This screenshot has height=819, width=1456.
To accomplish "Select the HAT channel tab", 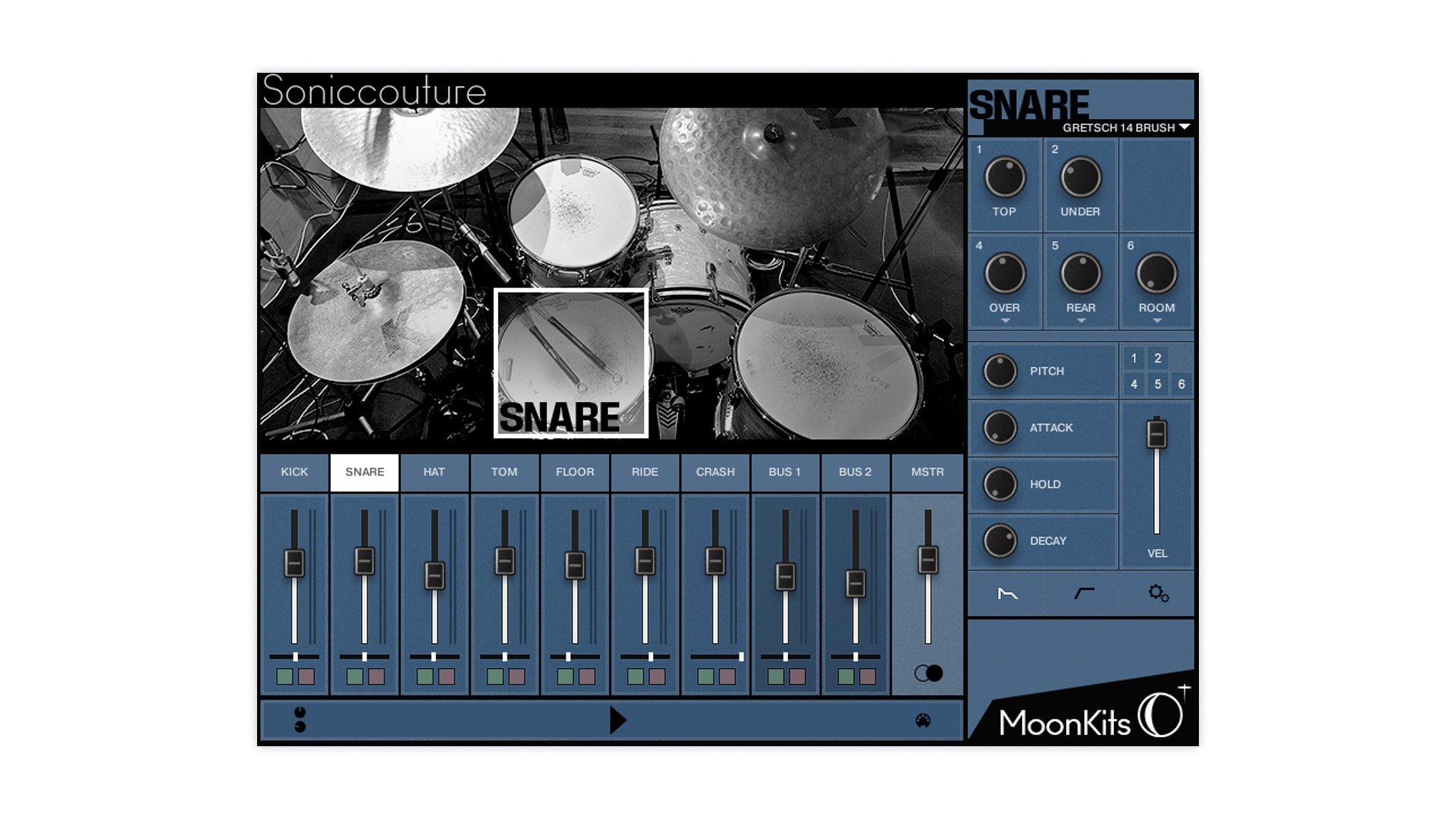I will point(434,472).
